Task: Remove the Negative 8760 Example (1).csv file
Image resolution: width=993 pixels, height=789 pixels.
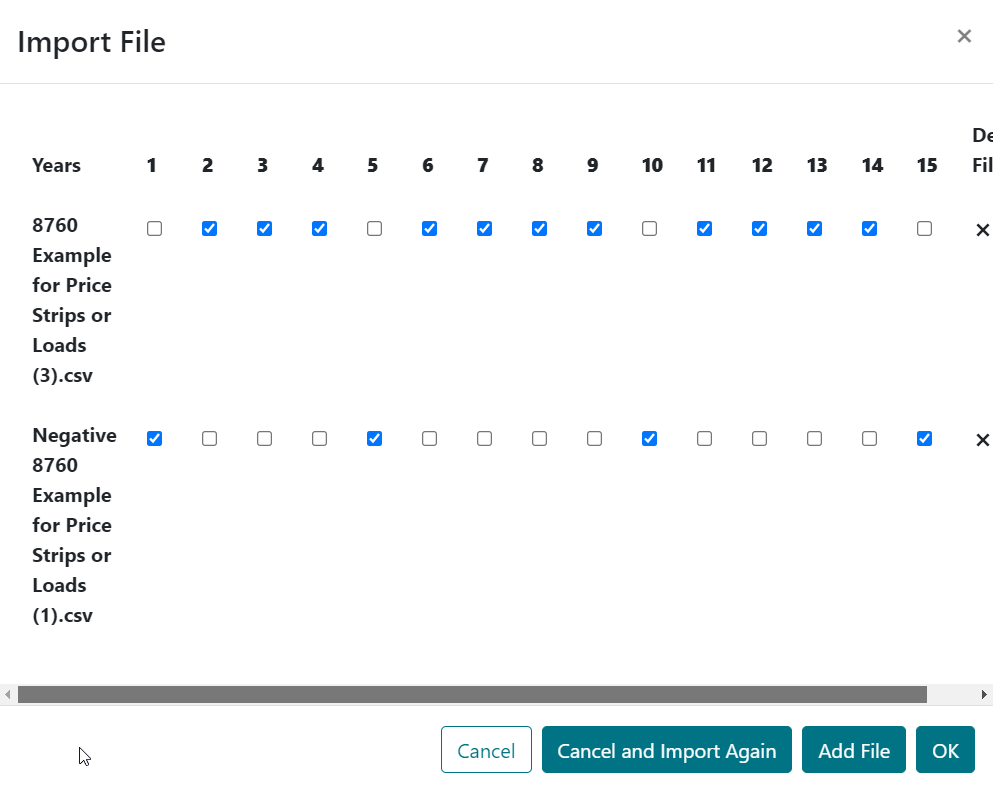Action: (x=982, y=439)
